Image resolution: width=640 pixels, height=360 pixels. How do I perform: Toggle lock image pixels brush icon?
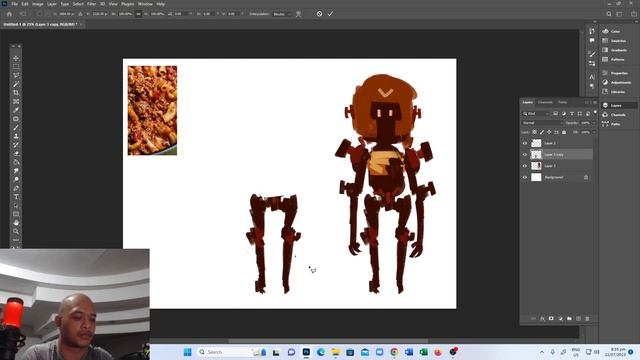pos(542,132)
